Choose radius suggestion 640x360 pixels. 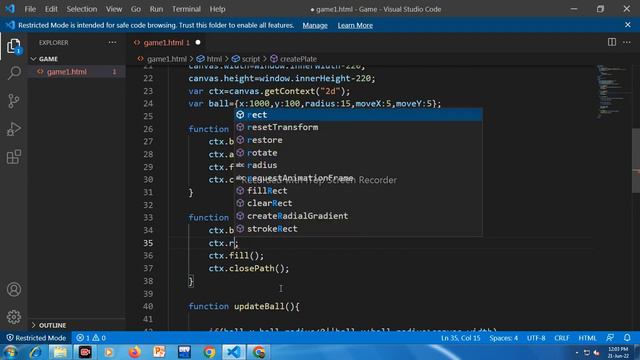coord(358,165)
